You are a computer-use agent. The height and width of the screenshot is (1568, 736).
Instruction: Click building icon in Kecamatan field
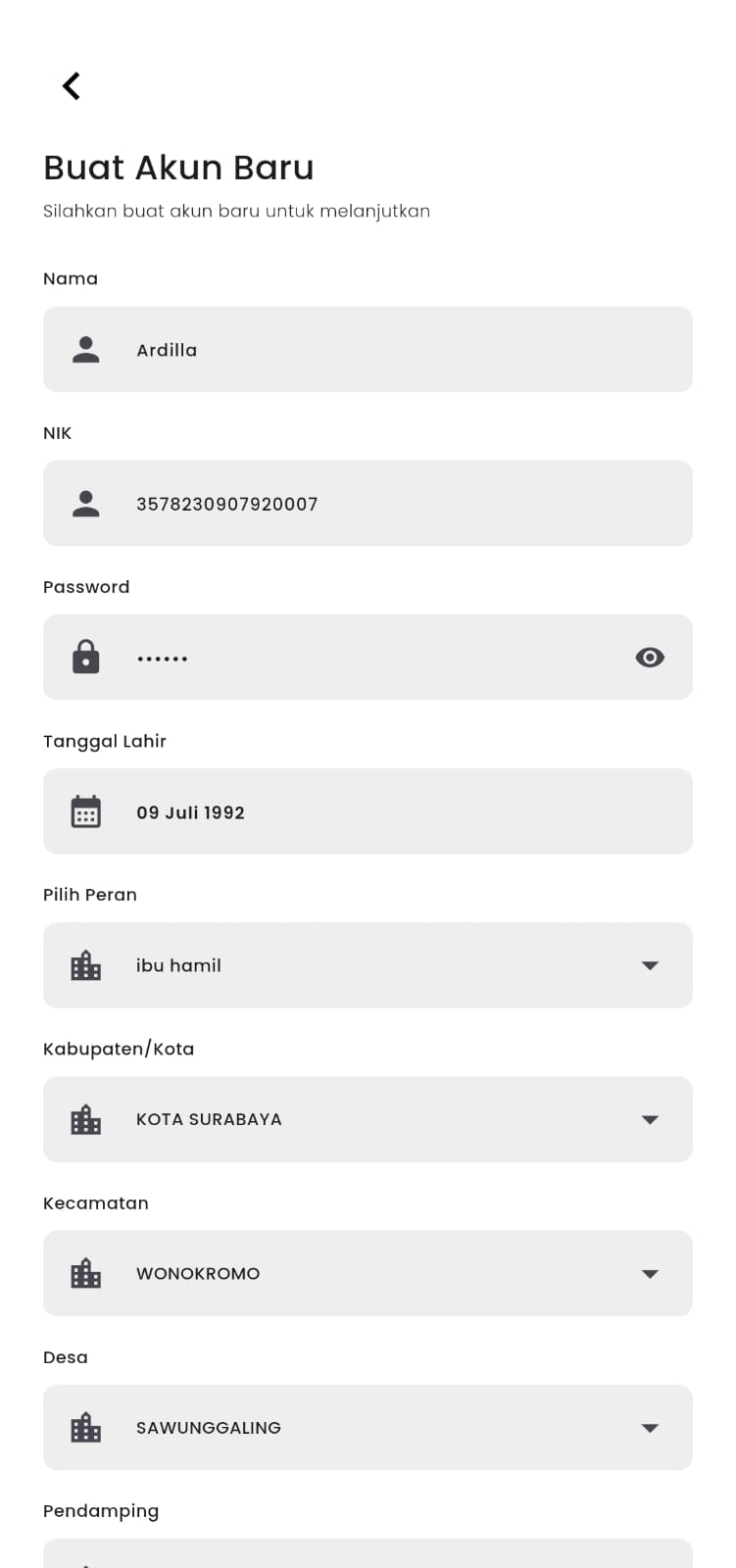point(86,1273)
